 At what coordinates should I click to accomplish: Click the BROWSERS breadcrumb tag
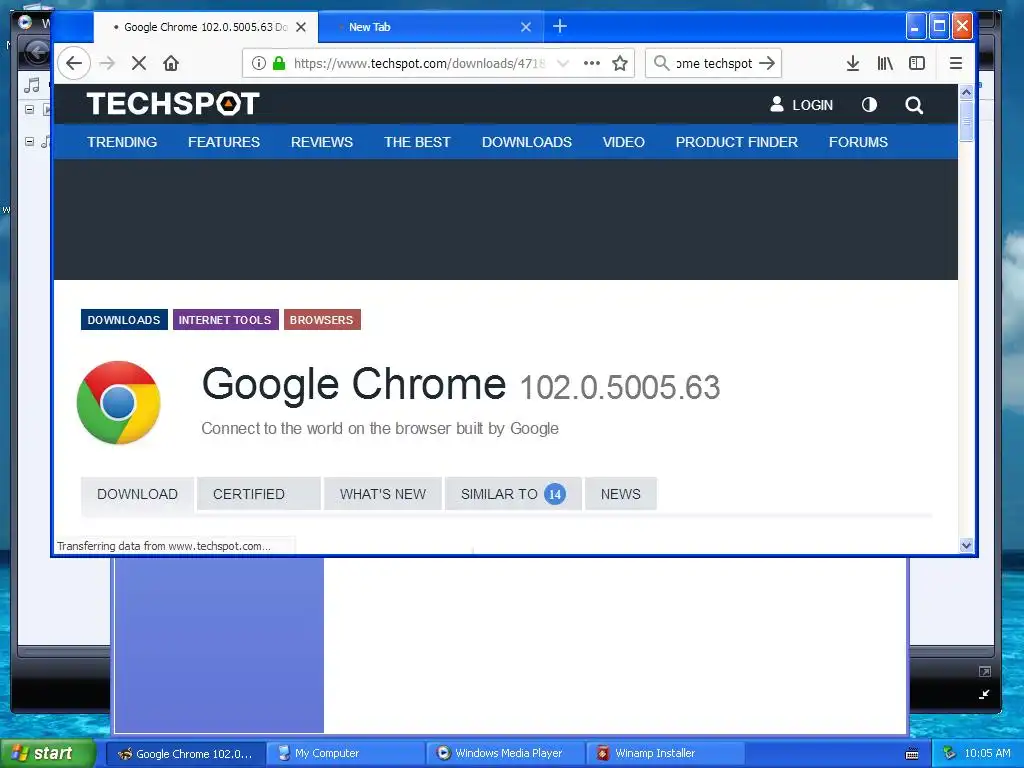pos(321,320)
